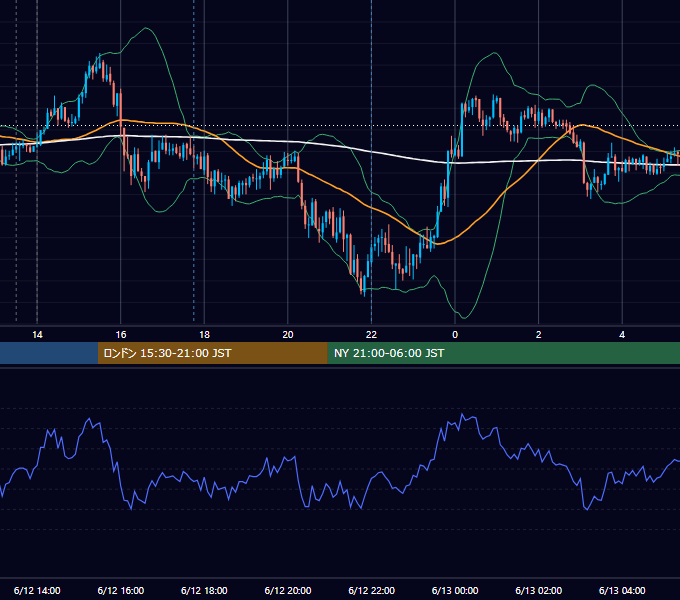Screen dimensions: 680x600
Task: Click the London session bar 15:30-21:00 JST
Action: [212, 353]
